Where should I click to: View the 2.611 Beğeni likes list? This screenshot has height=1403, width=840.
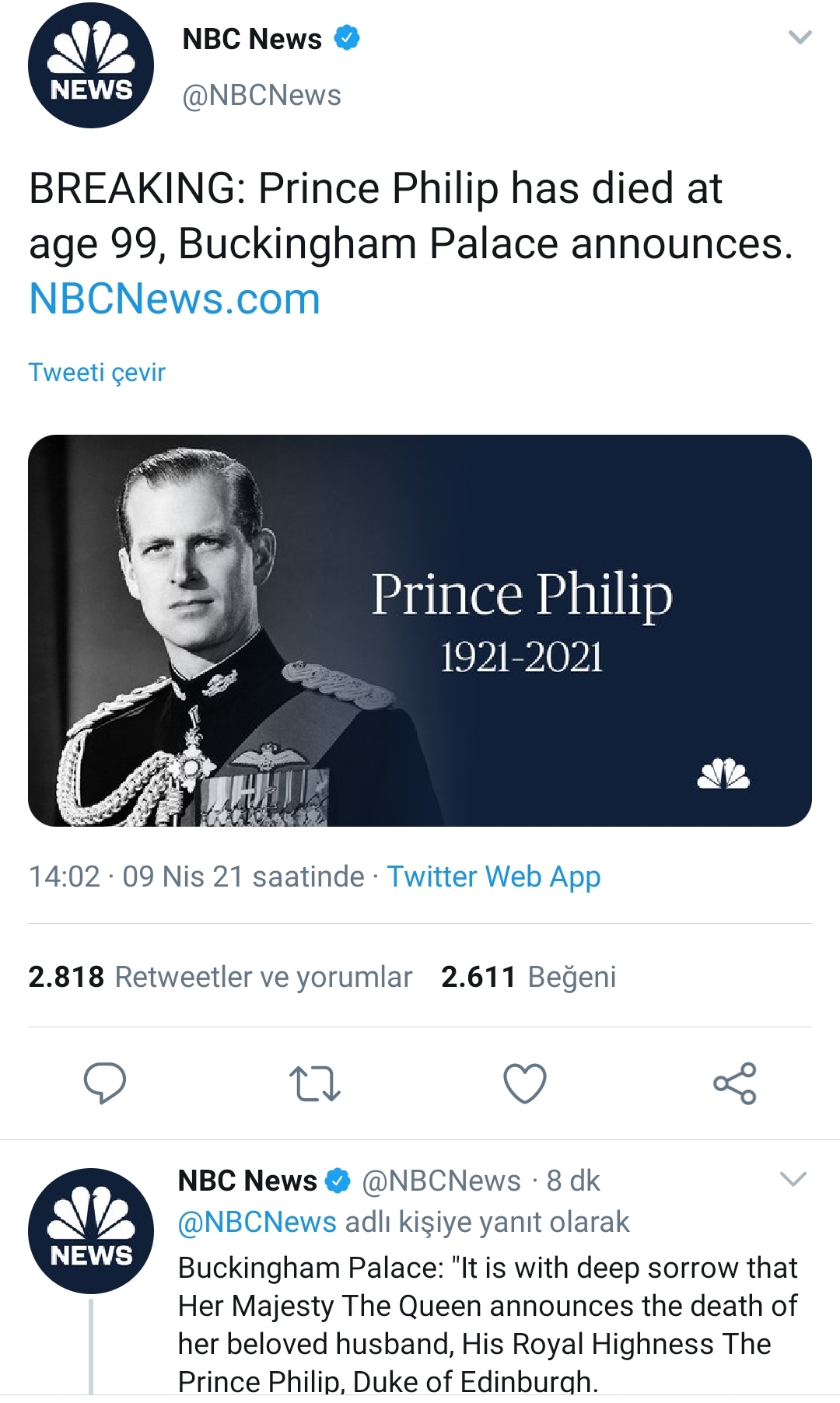pos(528,977)
